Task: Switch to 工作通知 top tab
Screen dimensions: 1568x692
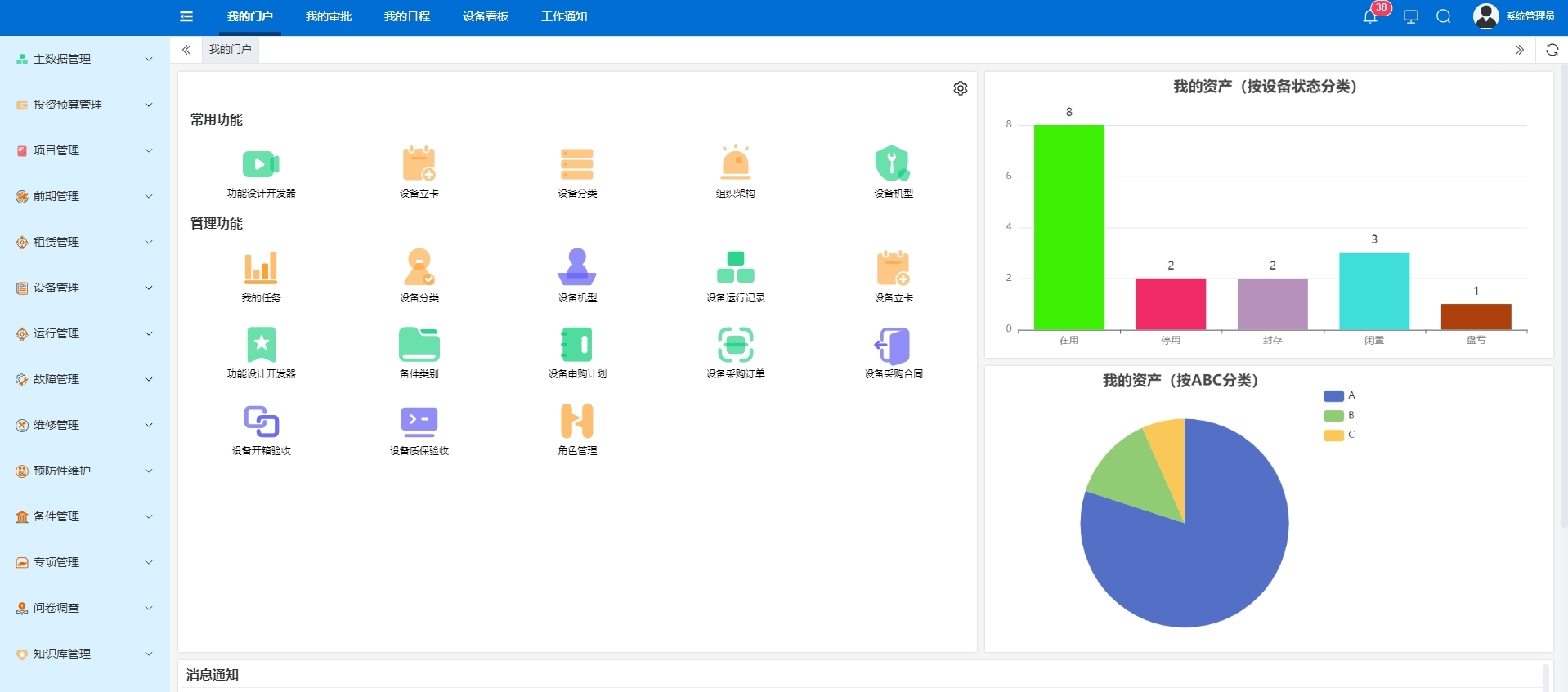Action: coord(564,16)
